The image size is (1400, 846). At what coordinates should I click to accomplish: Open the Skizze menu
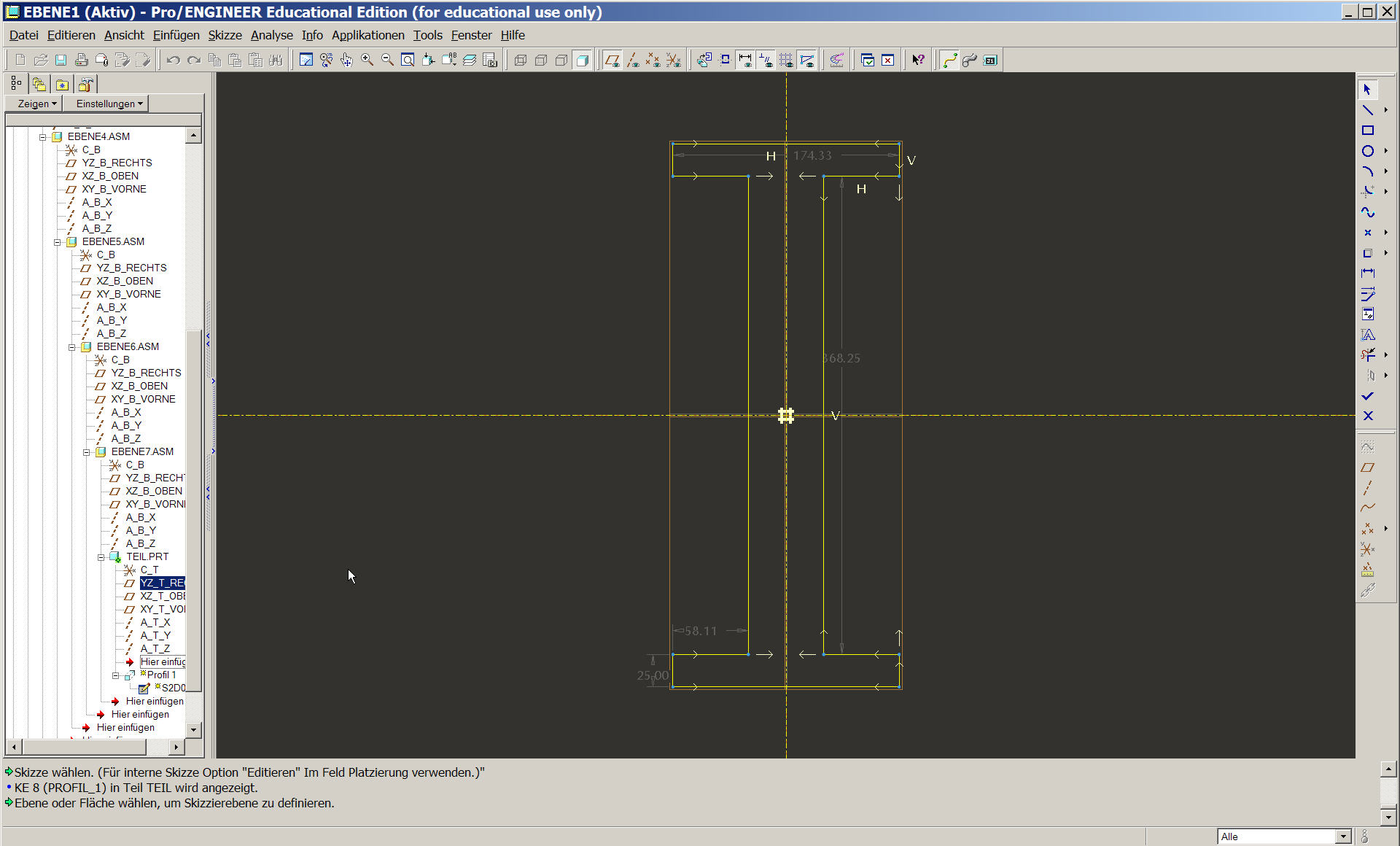click(225, 35)
